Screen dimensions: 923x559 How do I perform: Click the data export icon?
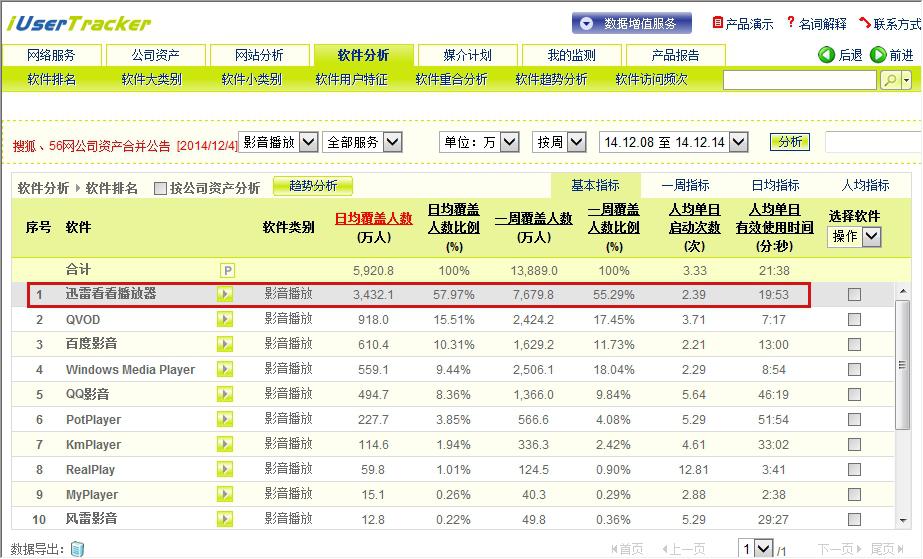click(78, 549)
